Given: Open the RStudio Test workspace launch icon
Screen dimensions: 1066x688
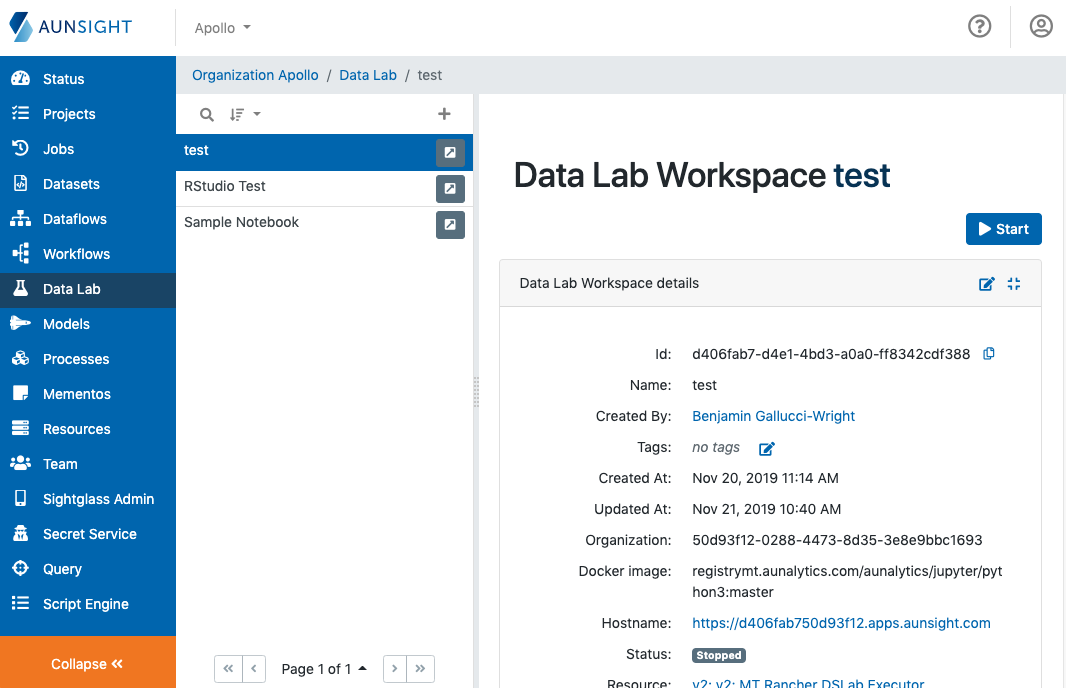Looking at the screenshot, I should [x=450, y=188].
